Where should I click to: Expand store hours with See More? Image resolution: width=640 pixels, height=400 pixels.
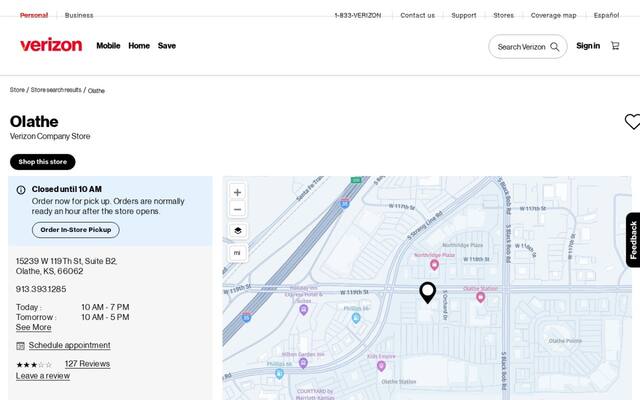[x=33, y=327]
